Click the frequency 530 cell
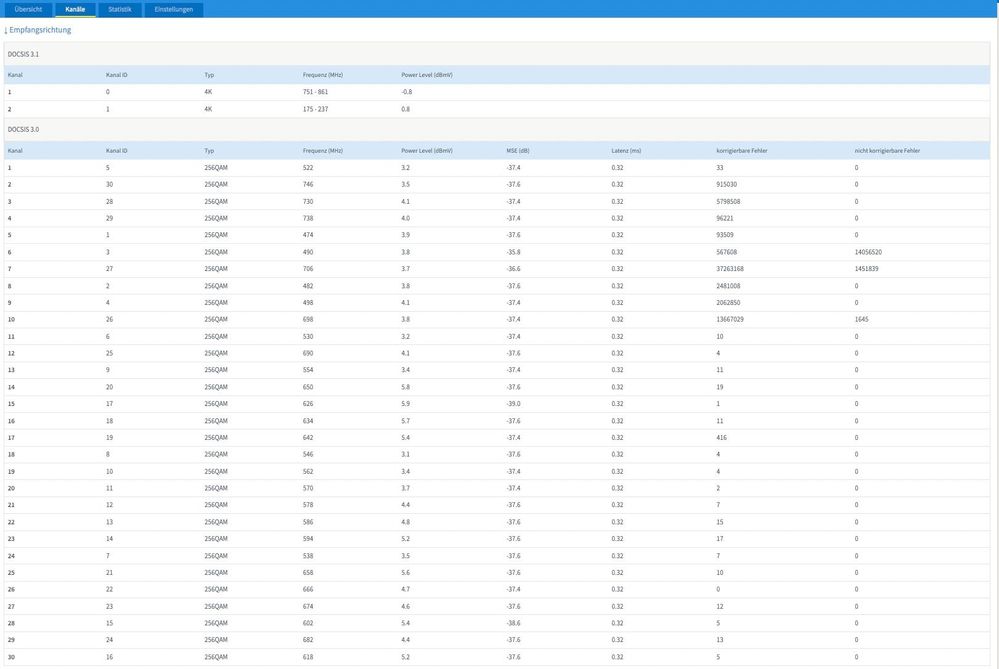Screen dimensions: 999x669 point(308,336)
